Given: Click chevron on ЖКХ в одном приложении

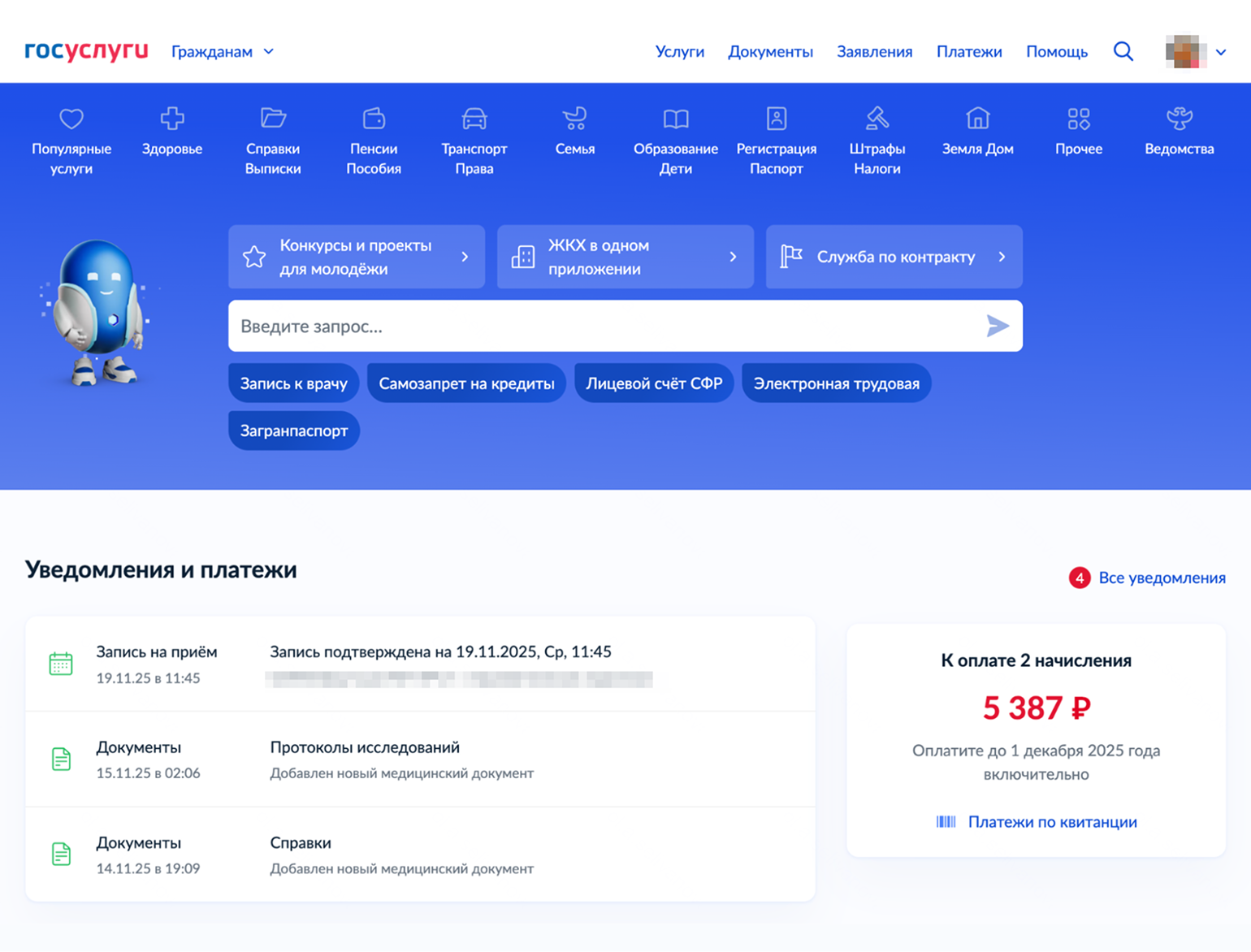Looking at the screenshot, I should [x=733, y=257].
